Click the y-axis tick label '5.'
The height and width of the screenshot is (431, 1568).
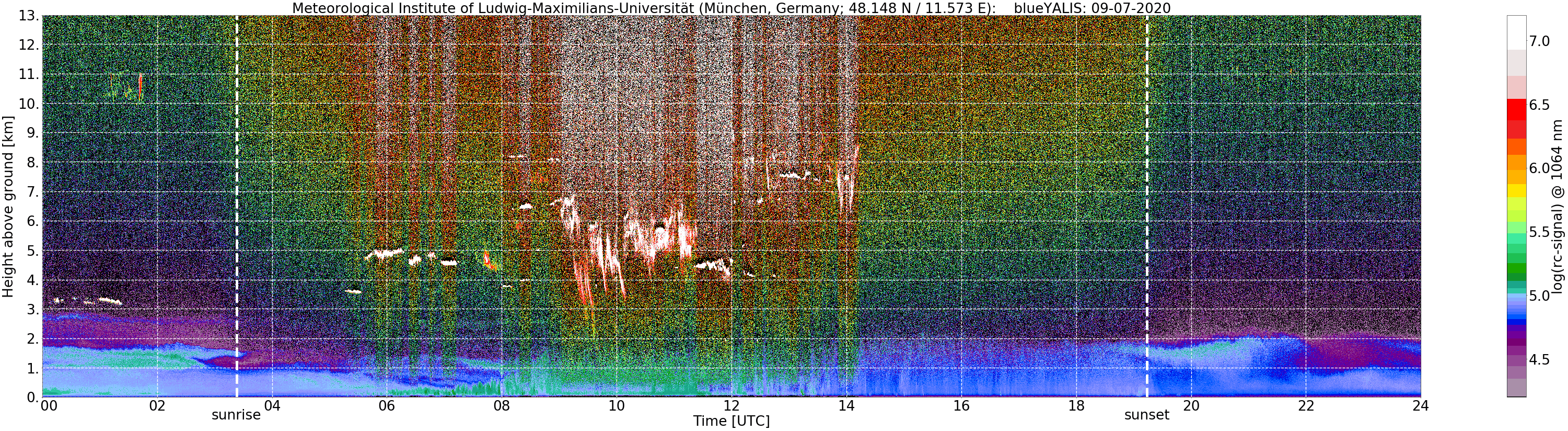pos(32,251)
